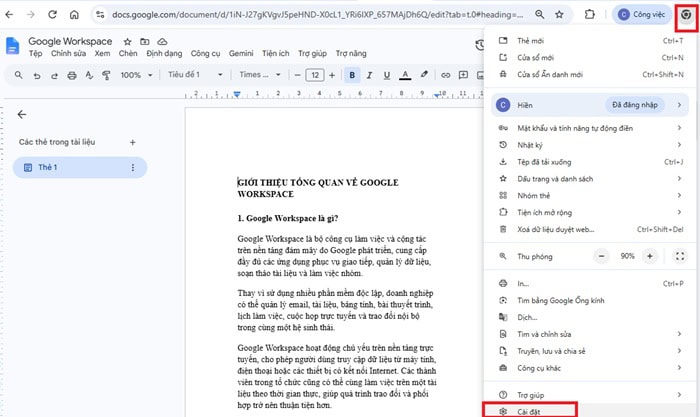This screenshot has width=700, height=417.
Task: Open the Công cụ menu
Action: click(x=205, y=54)
